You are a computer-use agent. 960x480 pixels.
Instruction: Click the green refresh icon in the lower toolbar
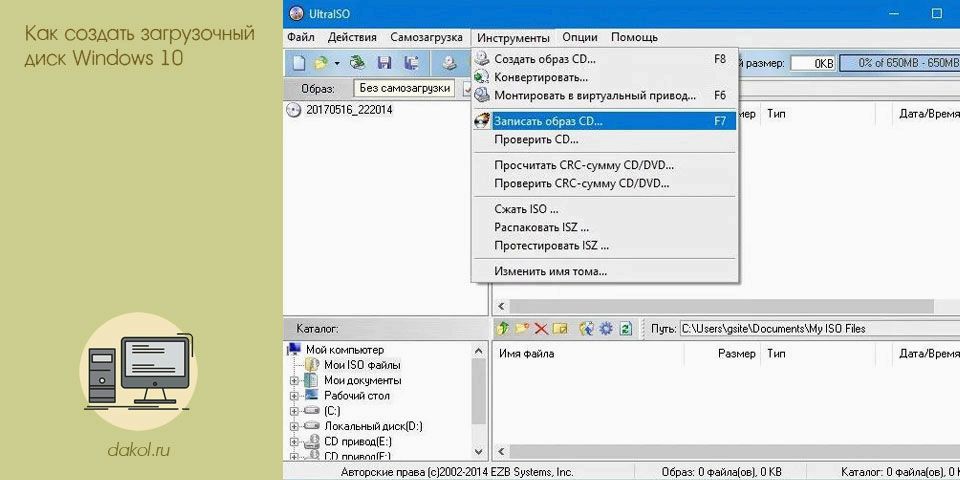[625, 329]
